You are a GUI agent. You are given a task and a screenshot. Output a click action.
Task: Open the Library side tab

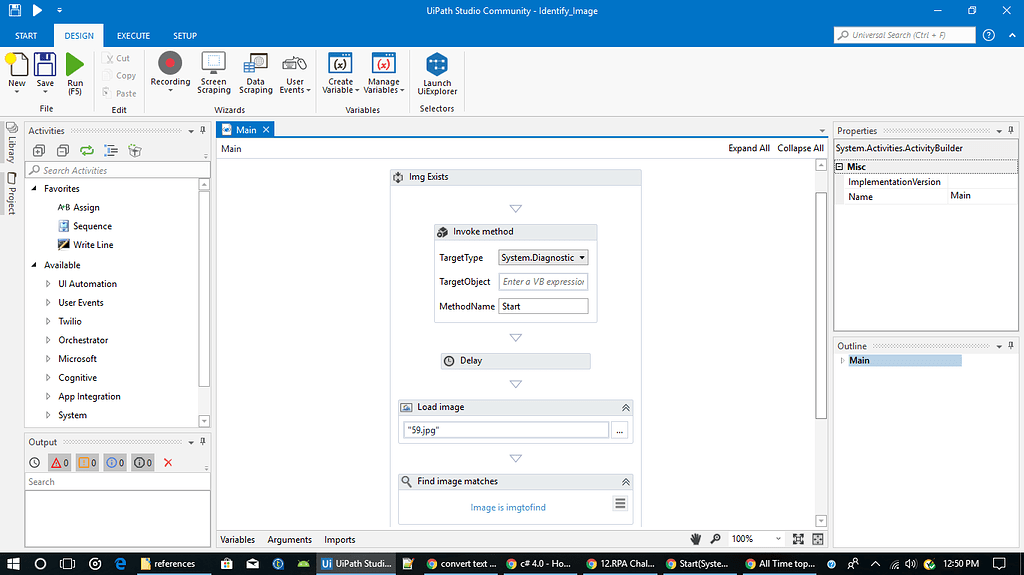tap(11, 143)
